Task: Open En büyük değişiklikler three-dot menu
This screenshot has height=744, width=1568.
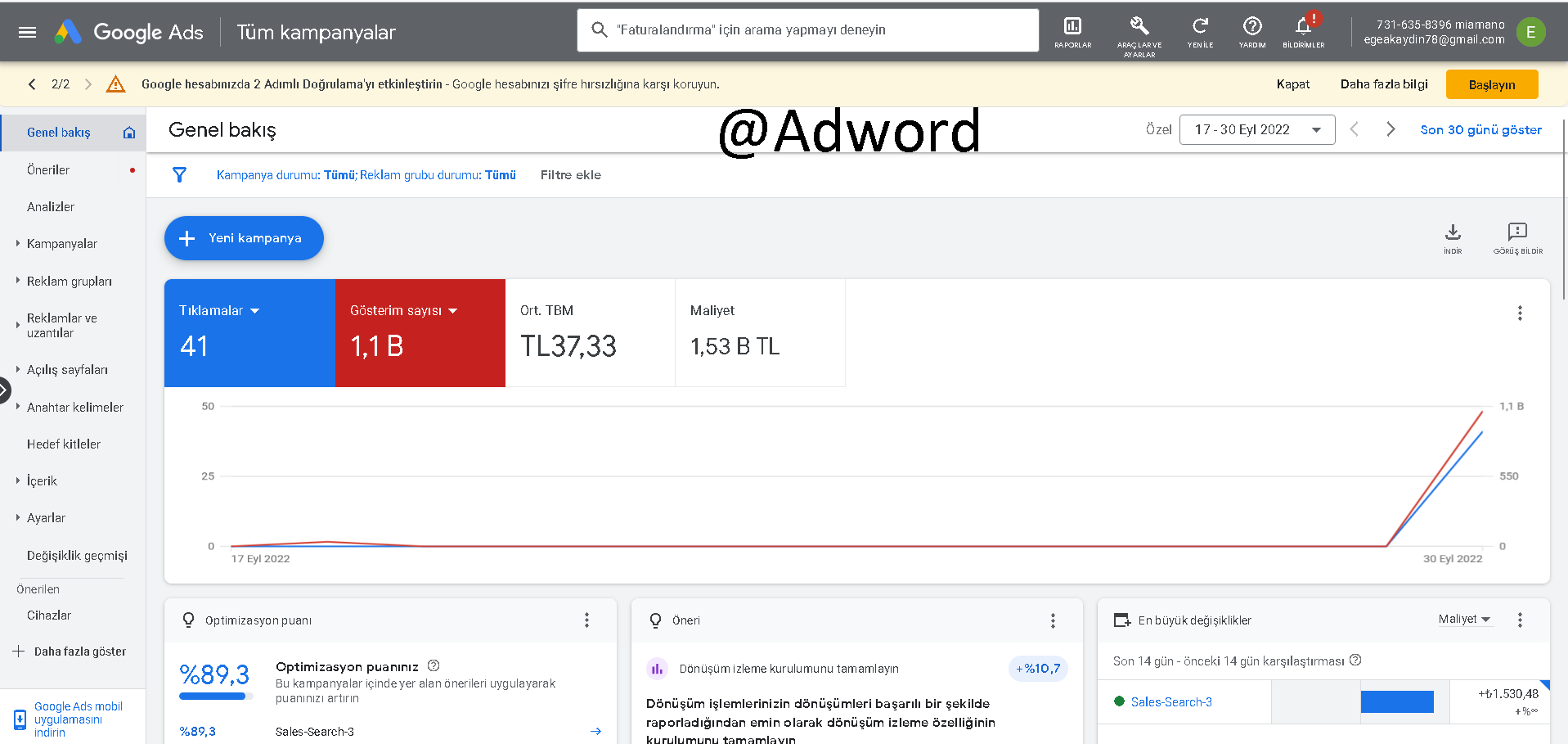Action: pyautogui.click(x=1520, y=620)
